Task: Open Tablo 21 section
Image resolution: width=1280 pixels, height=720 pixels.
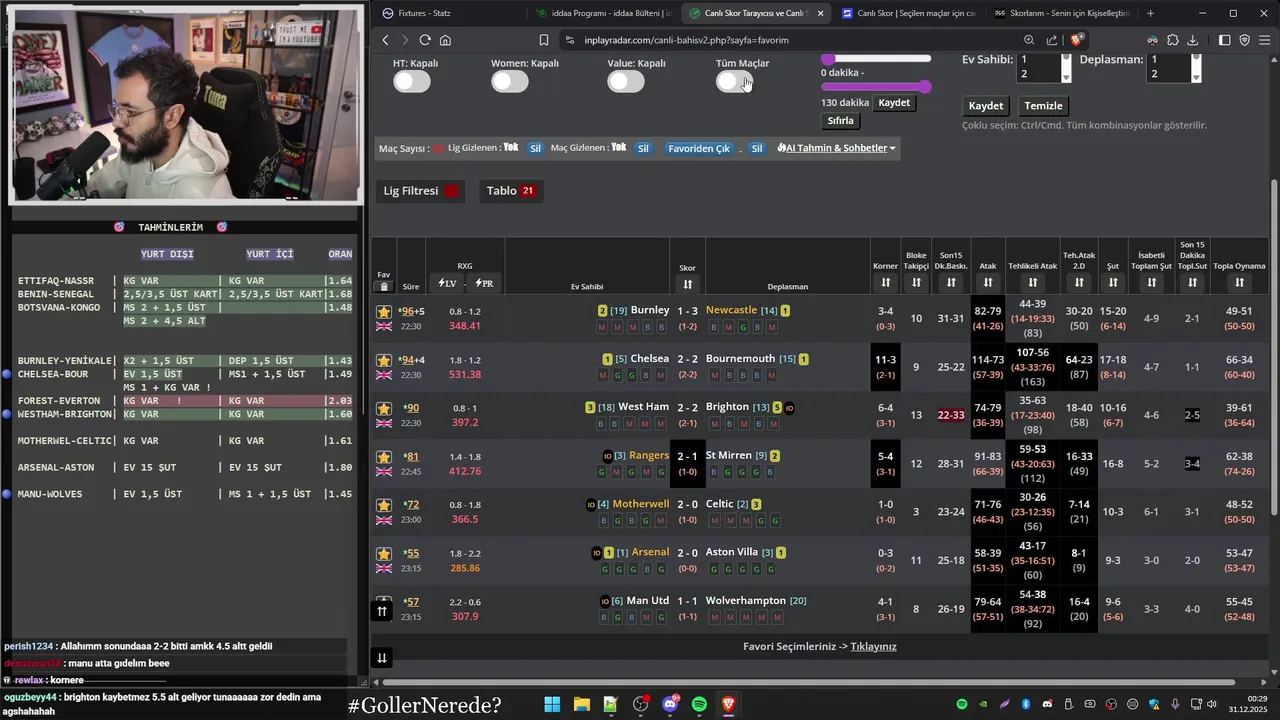Action: click(510, 191)
